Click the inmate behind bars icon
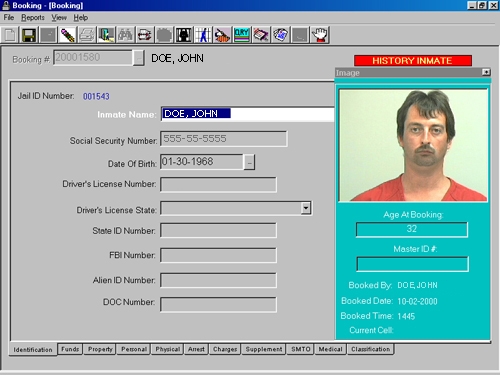The height and width of the screenshot is (375, 500). pyautogui.click(x=184, y=35)
